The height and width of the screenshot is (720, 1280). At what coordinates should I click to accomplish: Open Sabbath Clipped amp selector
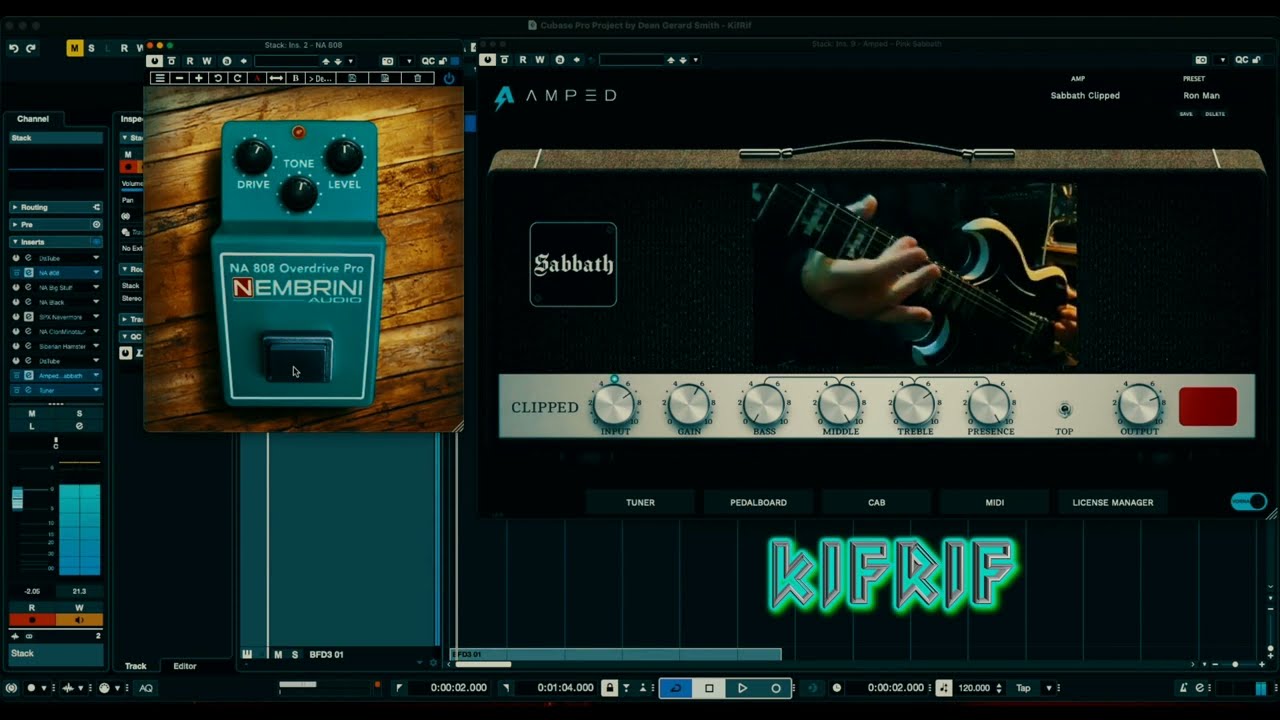pyautogui.click(x=1085, y=96)
